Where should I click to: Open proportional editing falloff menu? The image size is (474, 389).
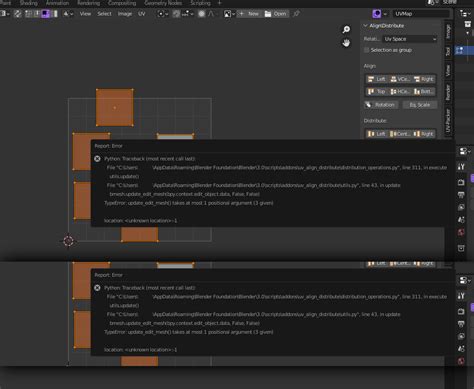(x=211, y=14)
